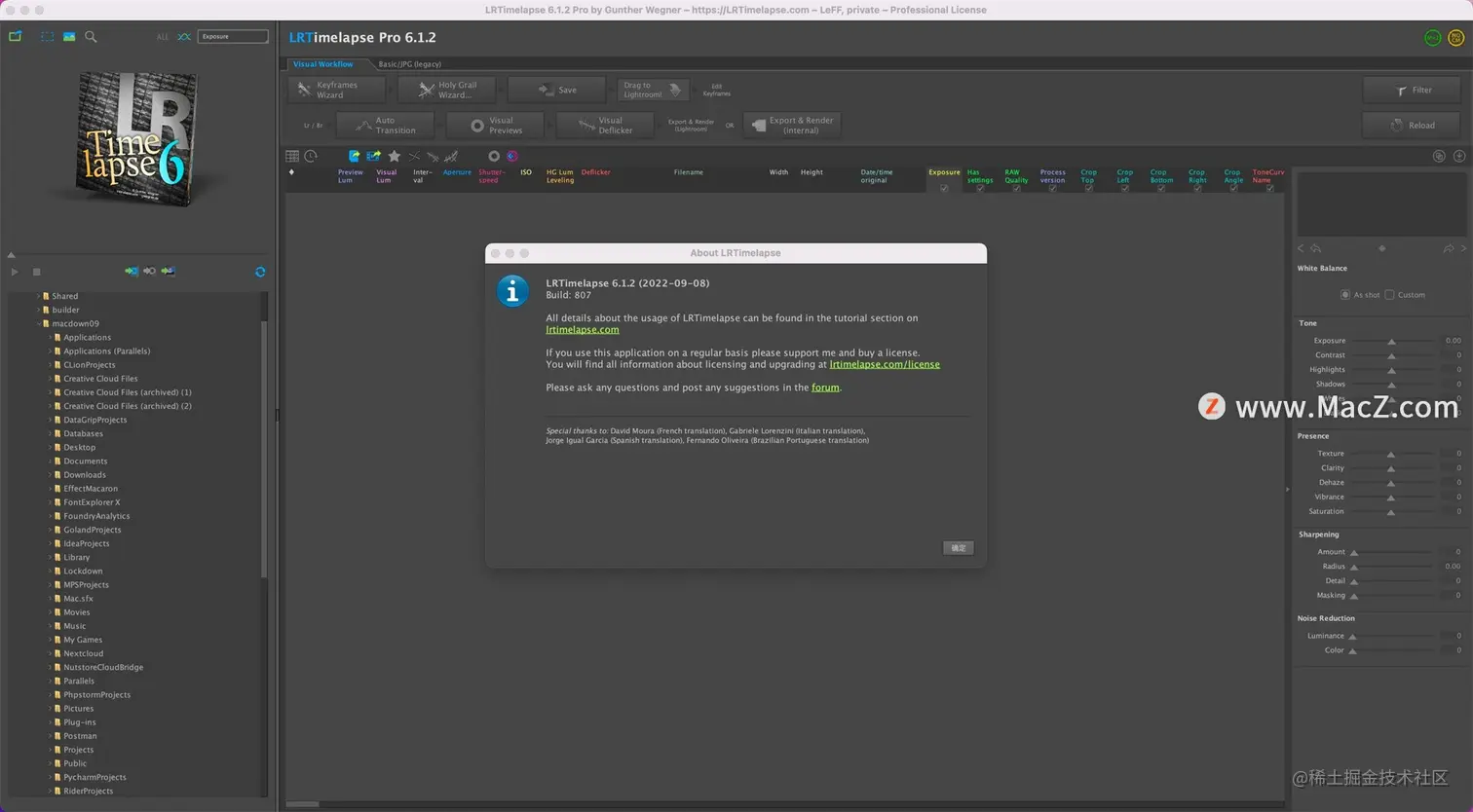This screenshot has width=1473, height=812.
Task: Toggle the RAW Quality column checkbox
Action: [x=1016, y=188]
